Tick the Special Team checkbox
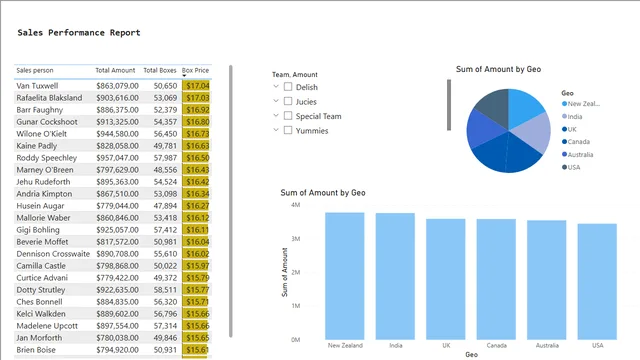The width and height of the screenshot is (640, 360). click(288, 116)
